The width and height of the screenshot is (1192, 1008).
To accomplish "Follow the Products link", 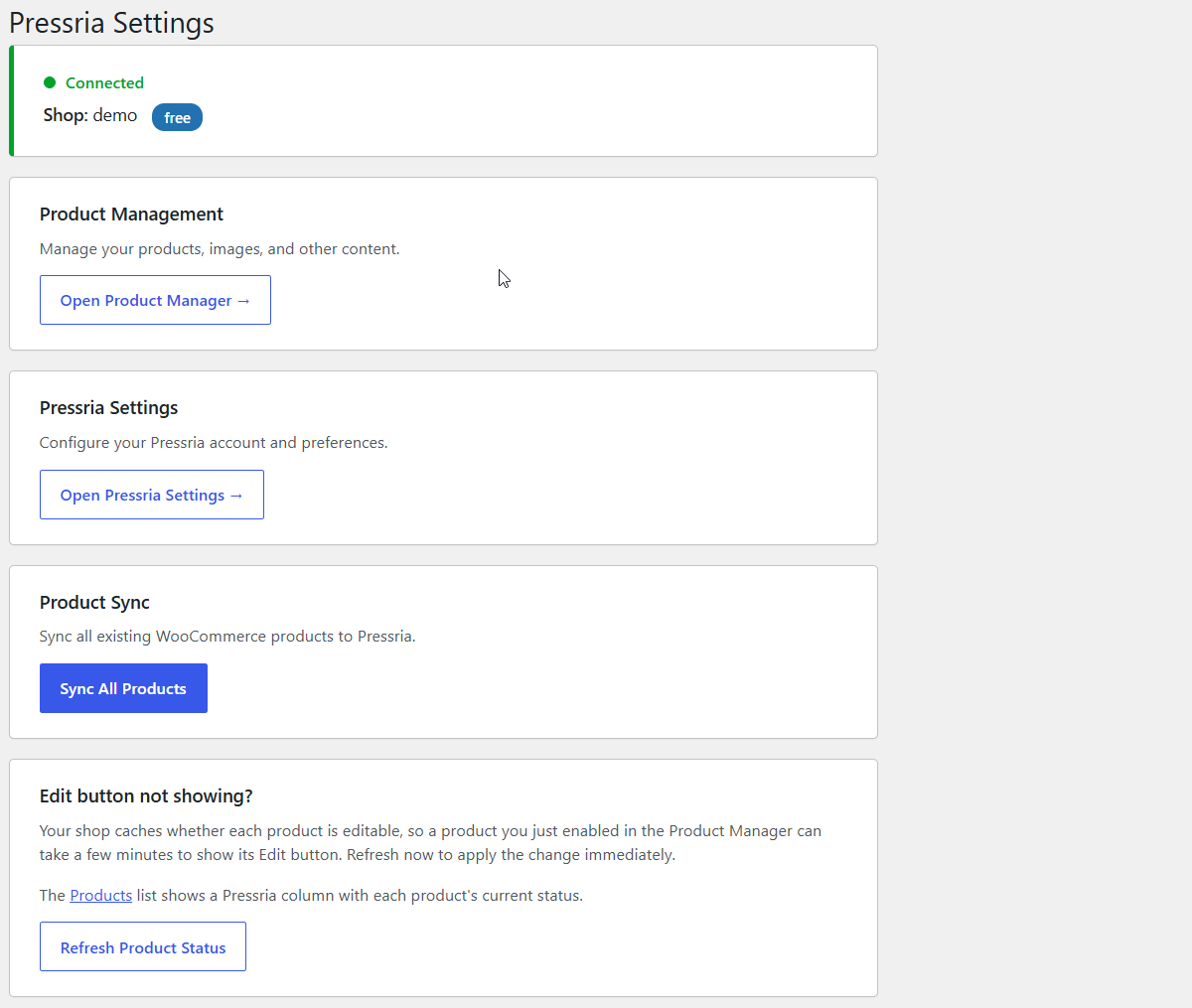I will click(101, 895).
